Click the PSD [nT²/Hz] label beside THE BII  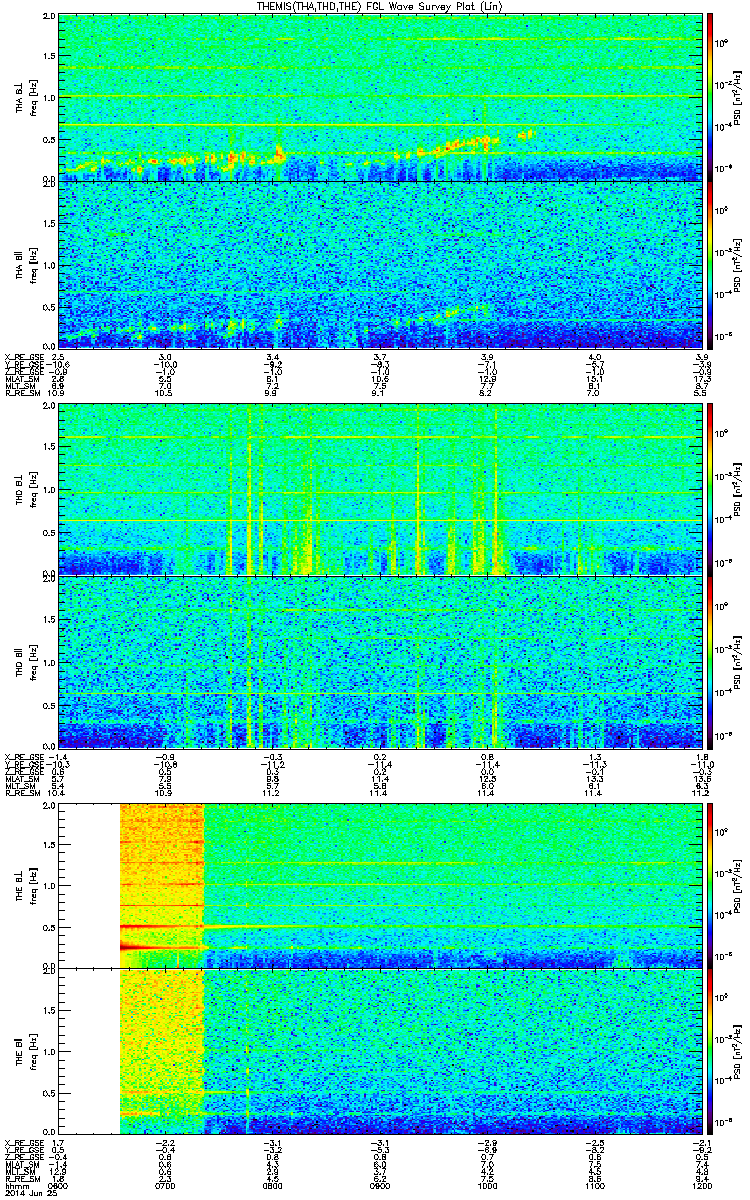pyautogui.click(x=738, y=1051)
